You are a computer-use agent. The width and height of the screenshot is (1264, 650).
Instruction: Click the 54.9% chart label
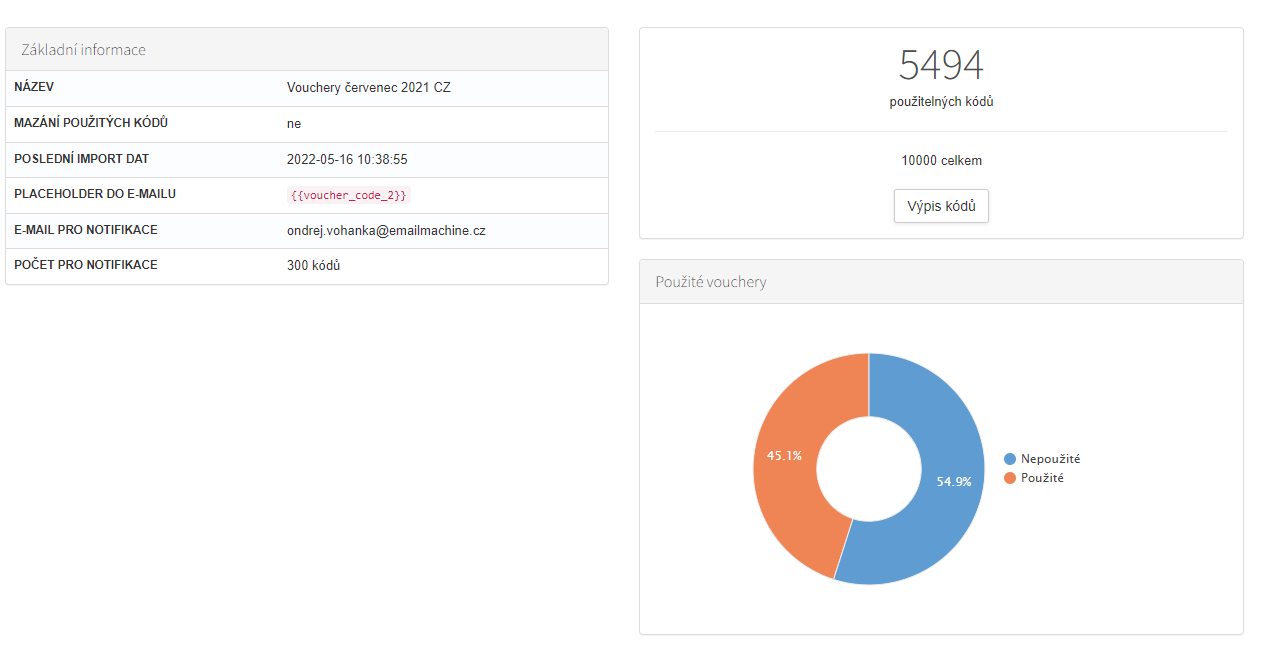pyautogui.click(x=953, y=481)
